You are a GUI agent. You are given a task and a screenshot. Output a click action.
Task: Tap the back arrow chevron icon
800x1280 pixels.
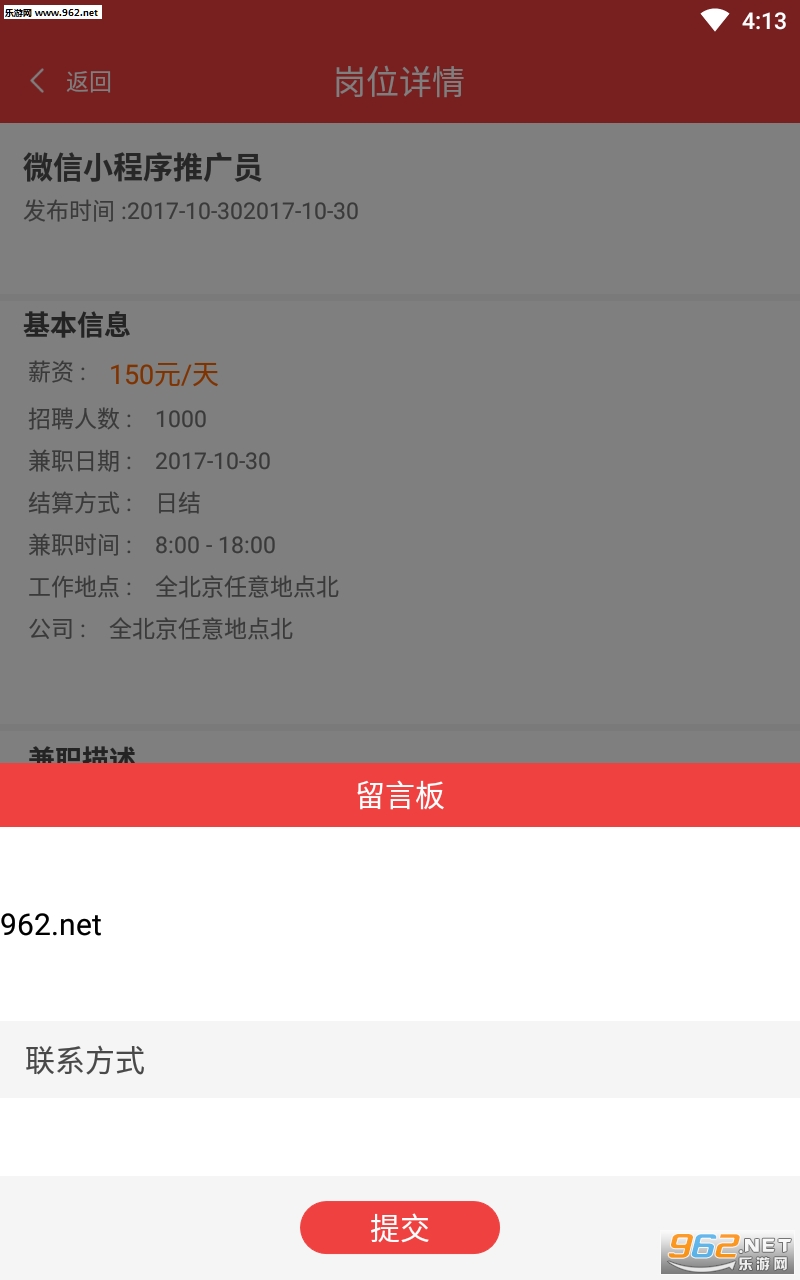click(38, 81)
